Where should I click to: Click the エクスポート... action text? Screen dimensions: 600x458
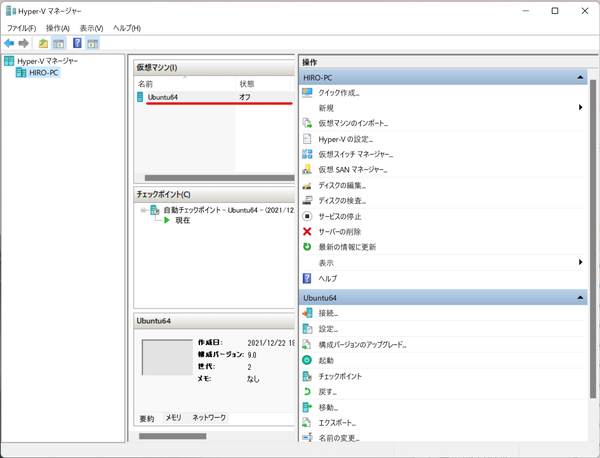[338, 423]
